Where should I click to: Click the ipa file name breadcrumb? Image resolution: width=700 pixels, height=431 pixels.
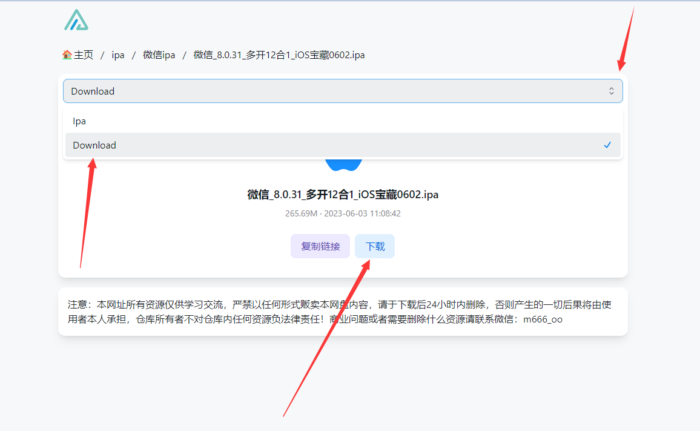[279, 55]
